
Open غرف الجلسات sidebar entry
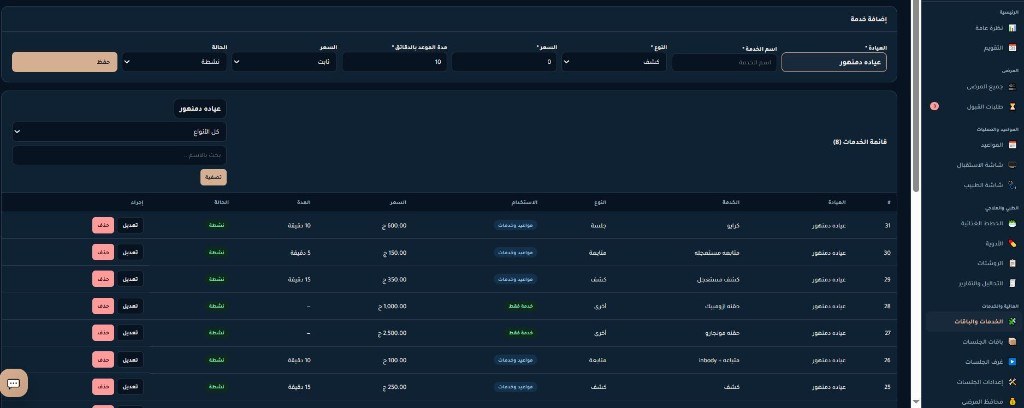972,362
